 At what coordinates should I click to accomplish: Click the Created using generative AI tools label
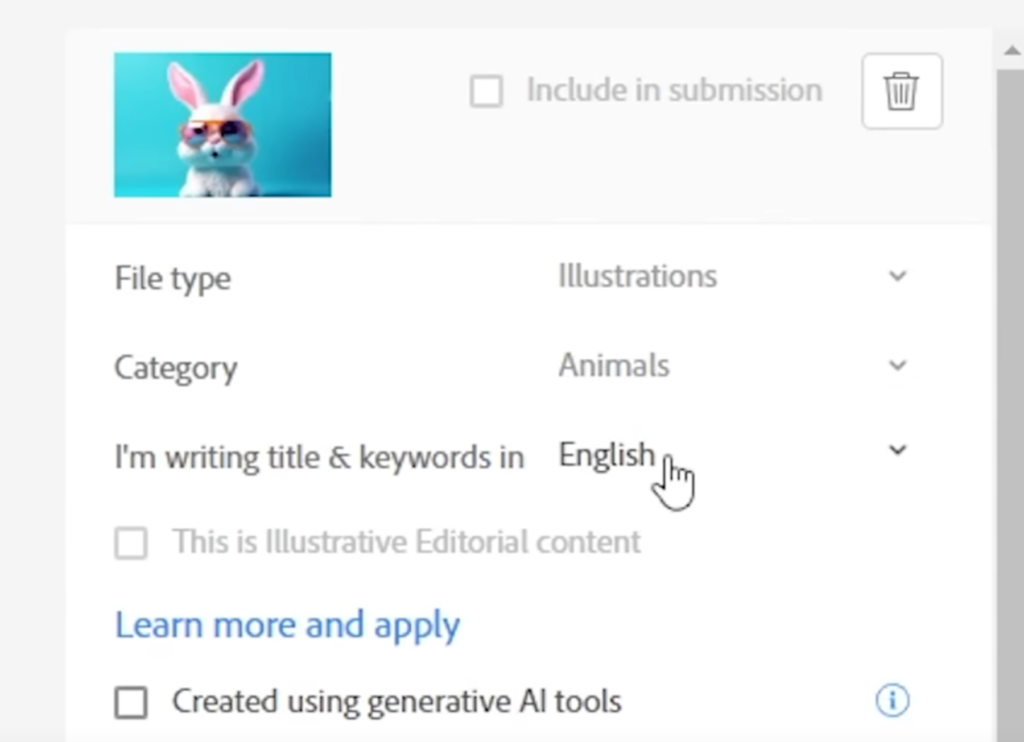click(396, 702)
